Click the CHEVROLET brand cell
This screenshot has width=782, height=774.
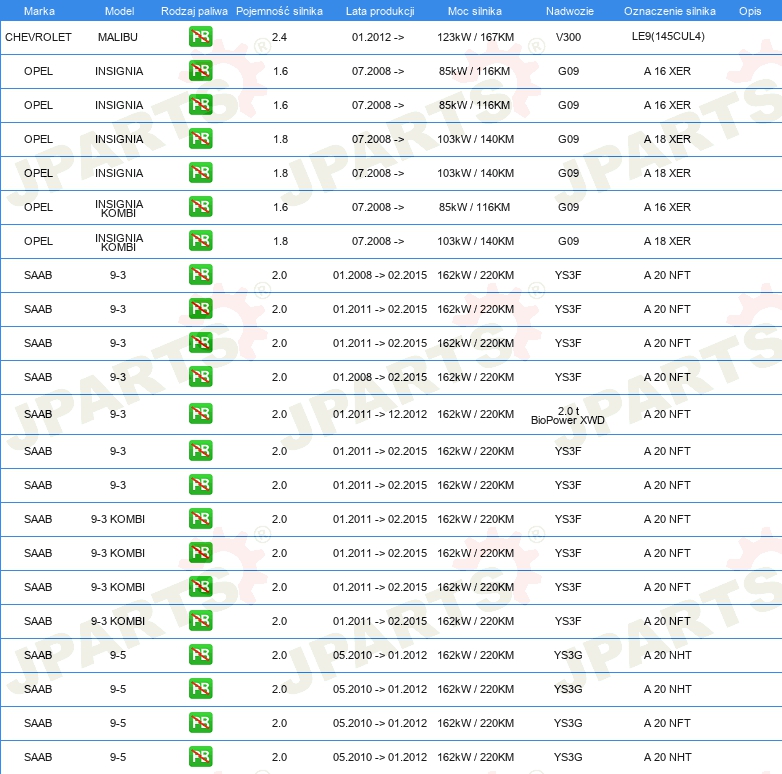39,37
